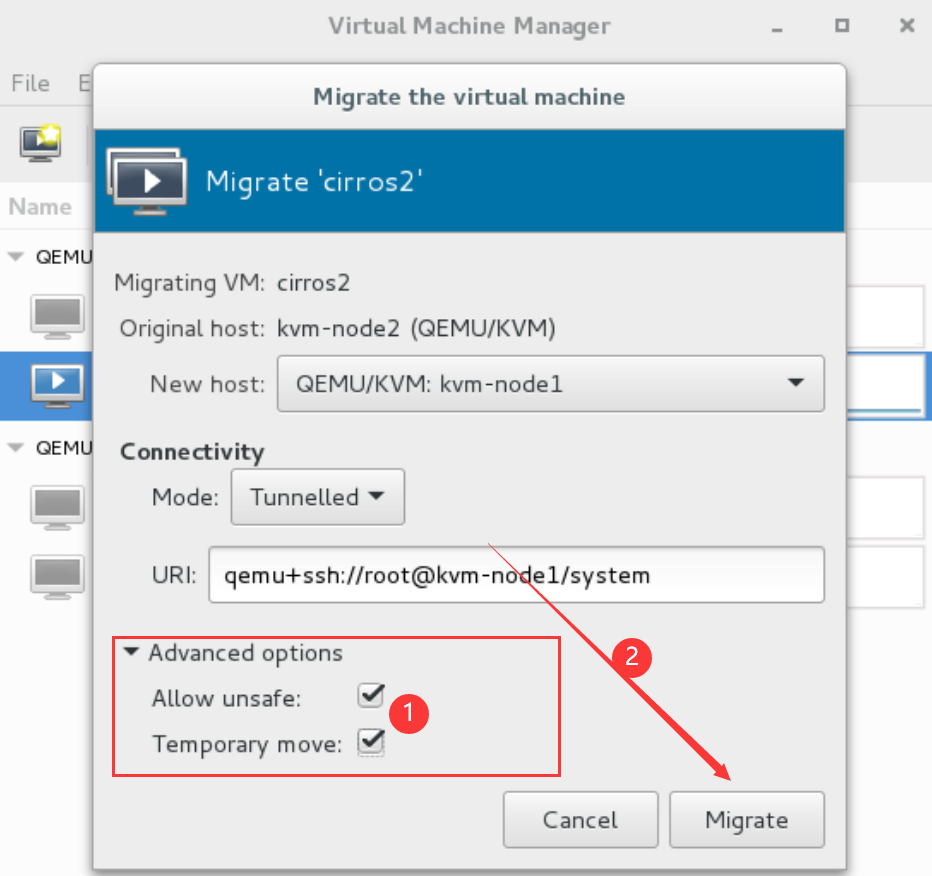Select the shut-off VM icon under first QEMU
The image size is (932, 876).
pos(58,316)
